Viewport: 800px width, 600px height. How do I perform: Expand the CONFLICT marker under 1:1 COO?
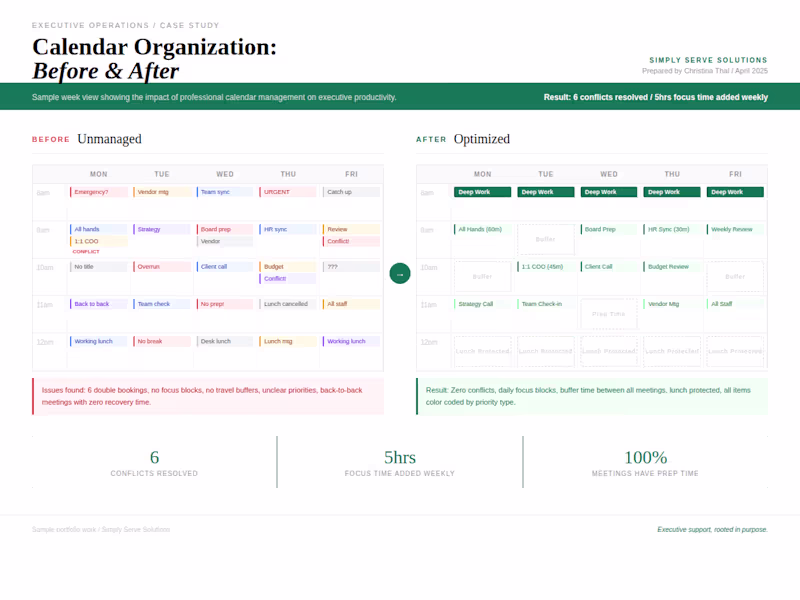coord(87,252)
